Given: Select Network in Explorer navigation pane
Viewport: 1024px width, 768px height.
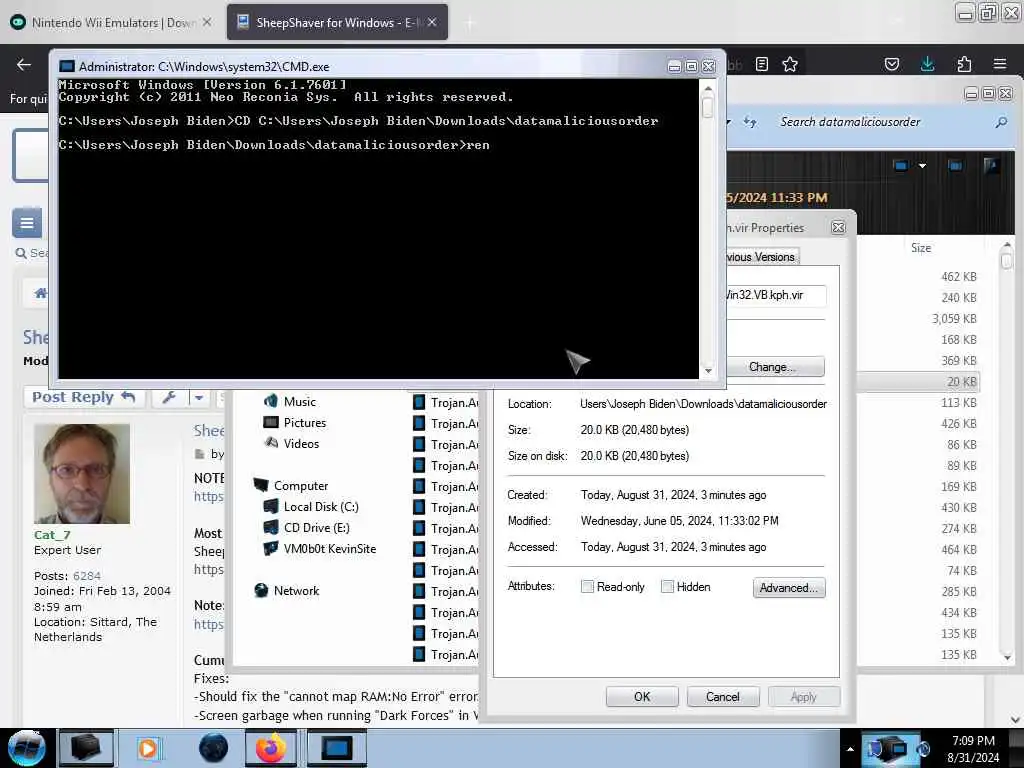Looking at the screenshot, I should tap(296, 590).
